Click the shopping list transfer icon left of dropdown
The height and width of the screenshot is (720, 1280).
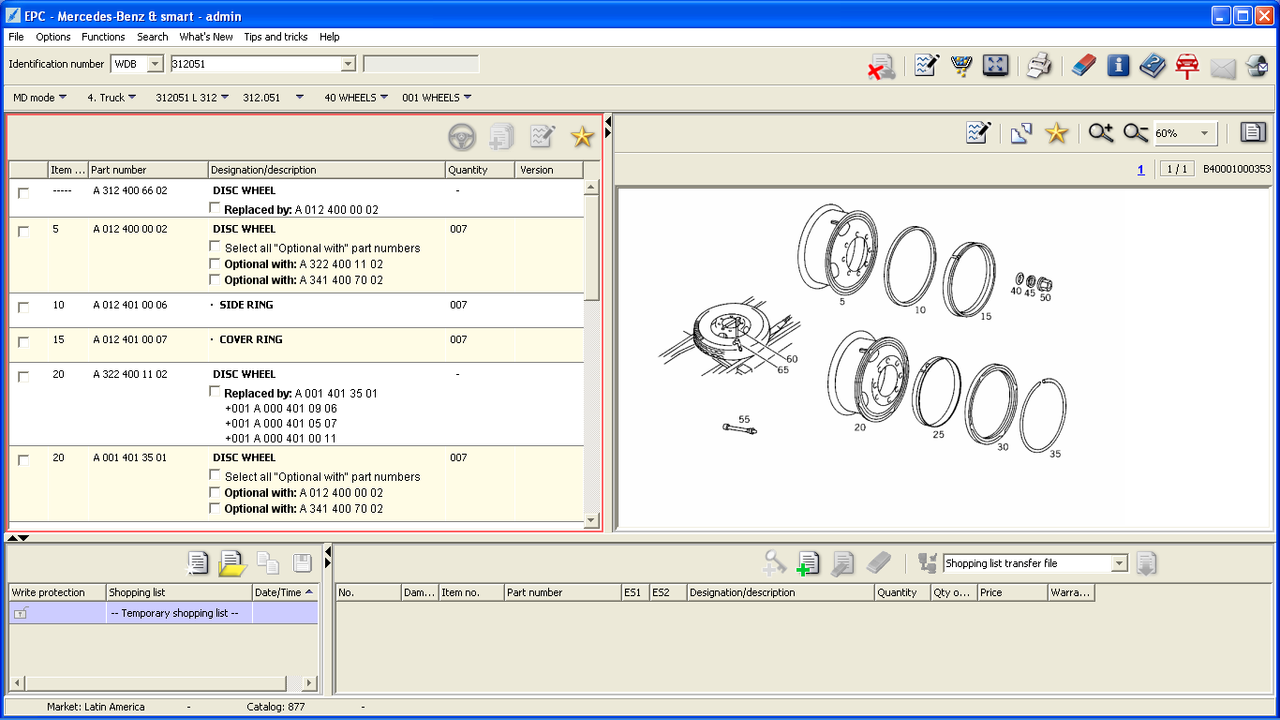(927, 563)
